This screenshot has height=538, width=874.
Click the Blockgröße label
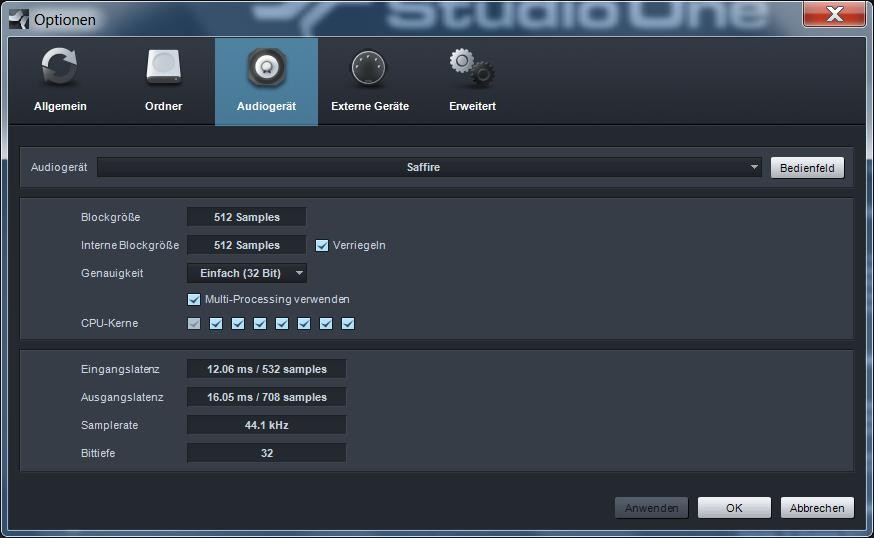pos(110,217)
